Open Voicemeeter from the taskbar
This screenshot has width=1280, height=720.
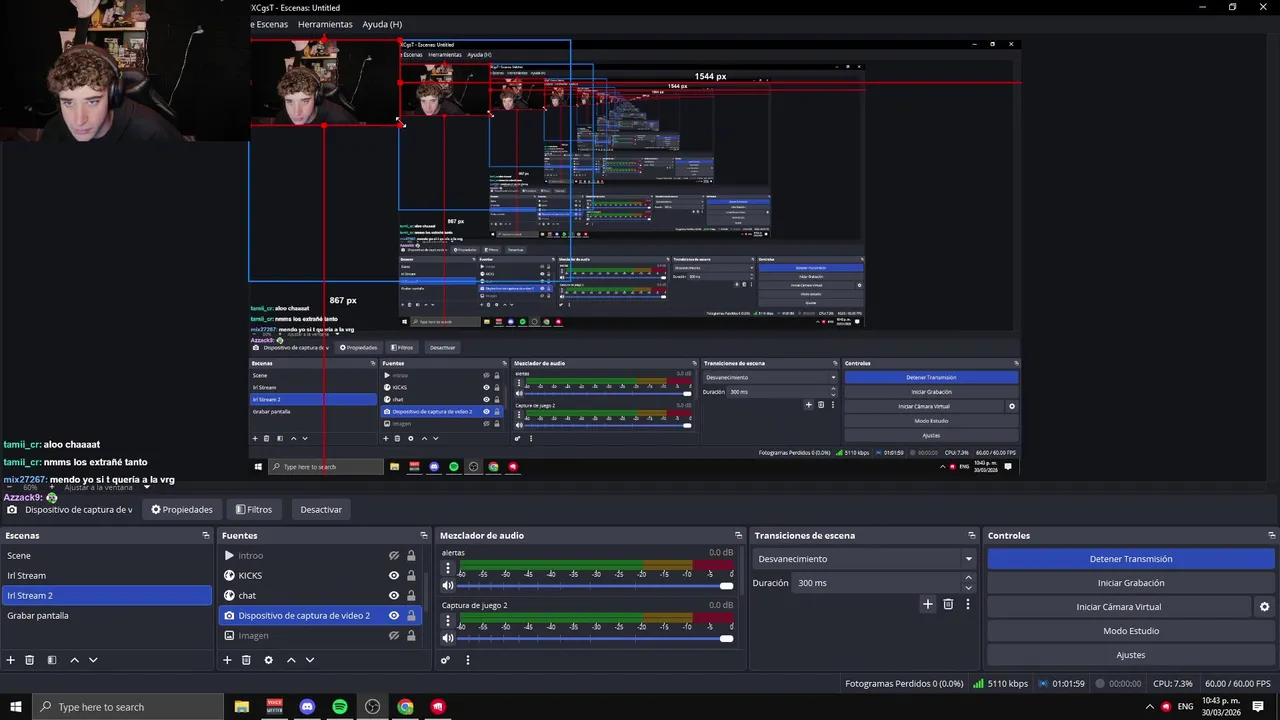pyautogui.click(x=274, y=707)
